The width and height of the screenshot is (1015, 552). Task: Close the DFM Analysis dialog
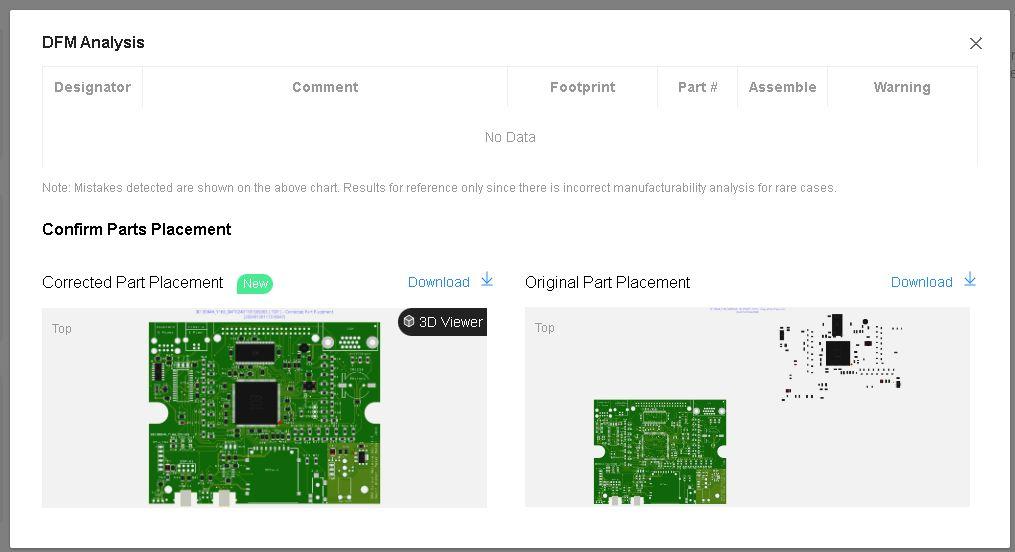pos(975,43)
